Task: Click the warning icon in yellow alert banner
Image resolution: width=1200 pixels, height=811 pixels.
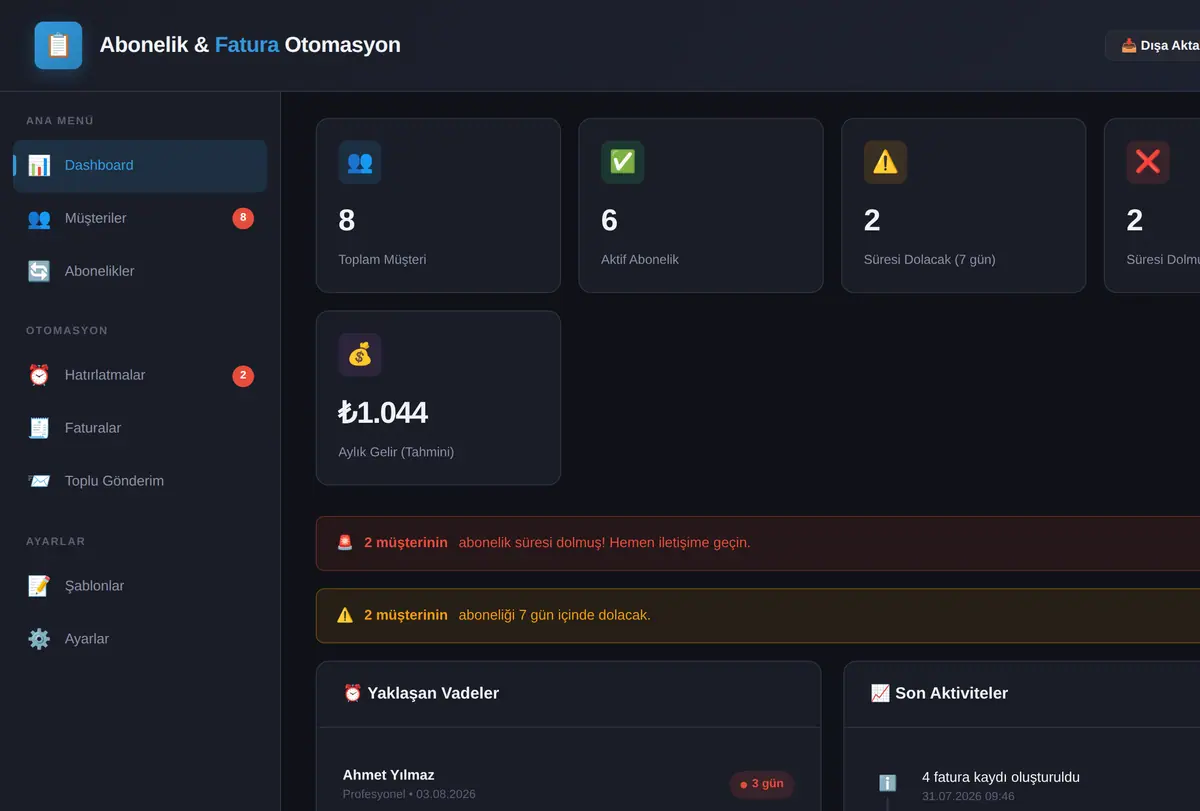Action: 345,615
